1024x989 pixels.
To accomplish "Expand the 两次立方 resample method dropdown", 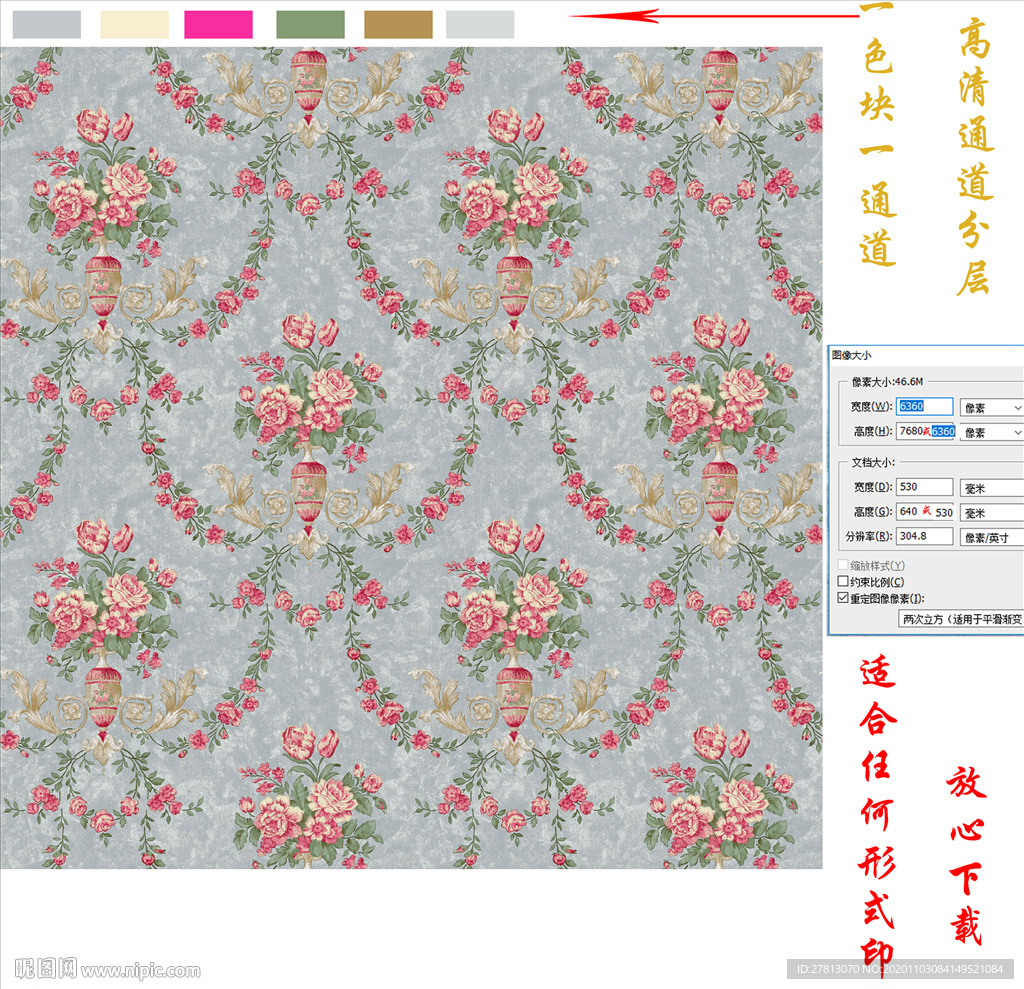I will pyautogui.click(x=960, y=620).
